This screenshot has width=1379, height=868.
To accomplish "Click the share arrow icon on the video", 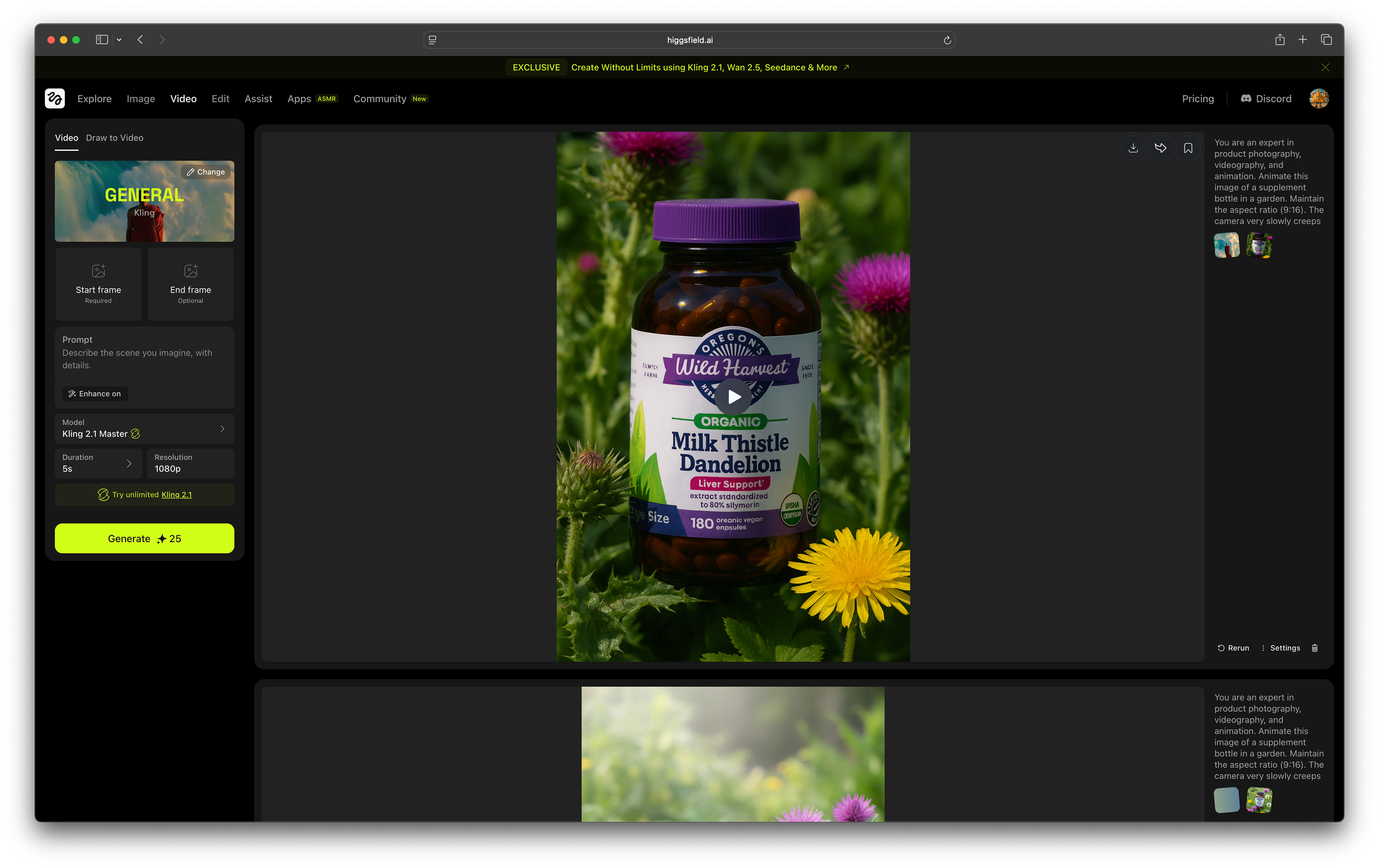I will click(x=1160, y=148).
